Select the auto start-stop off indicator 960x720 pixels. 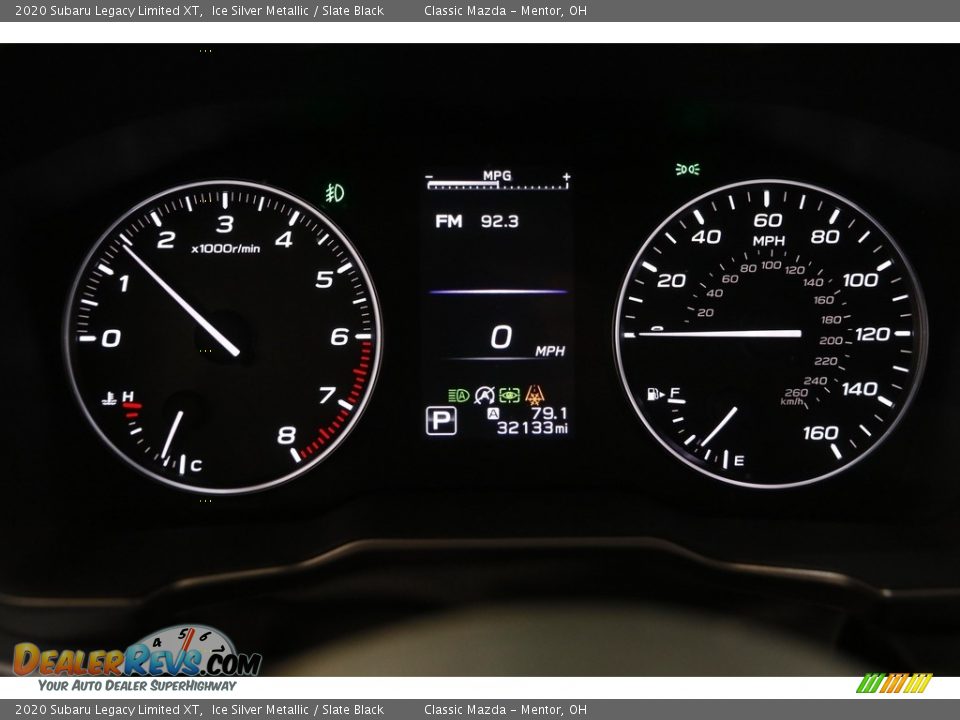485,396
